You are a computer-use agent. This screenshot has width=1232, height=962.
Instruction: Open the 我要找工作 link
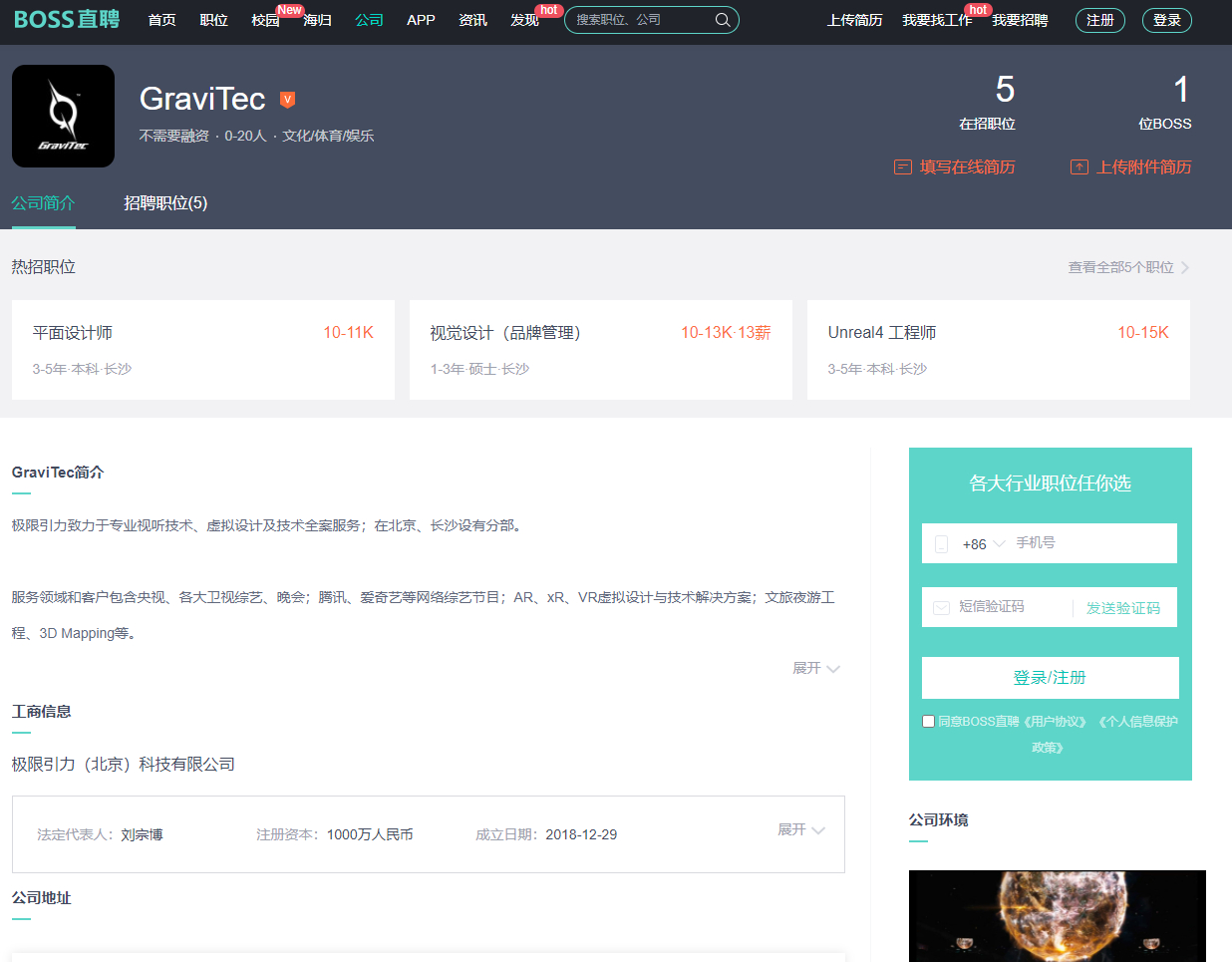click(937, 20)
